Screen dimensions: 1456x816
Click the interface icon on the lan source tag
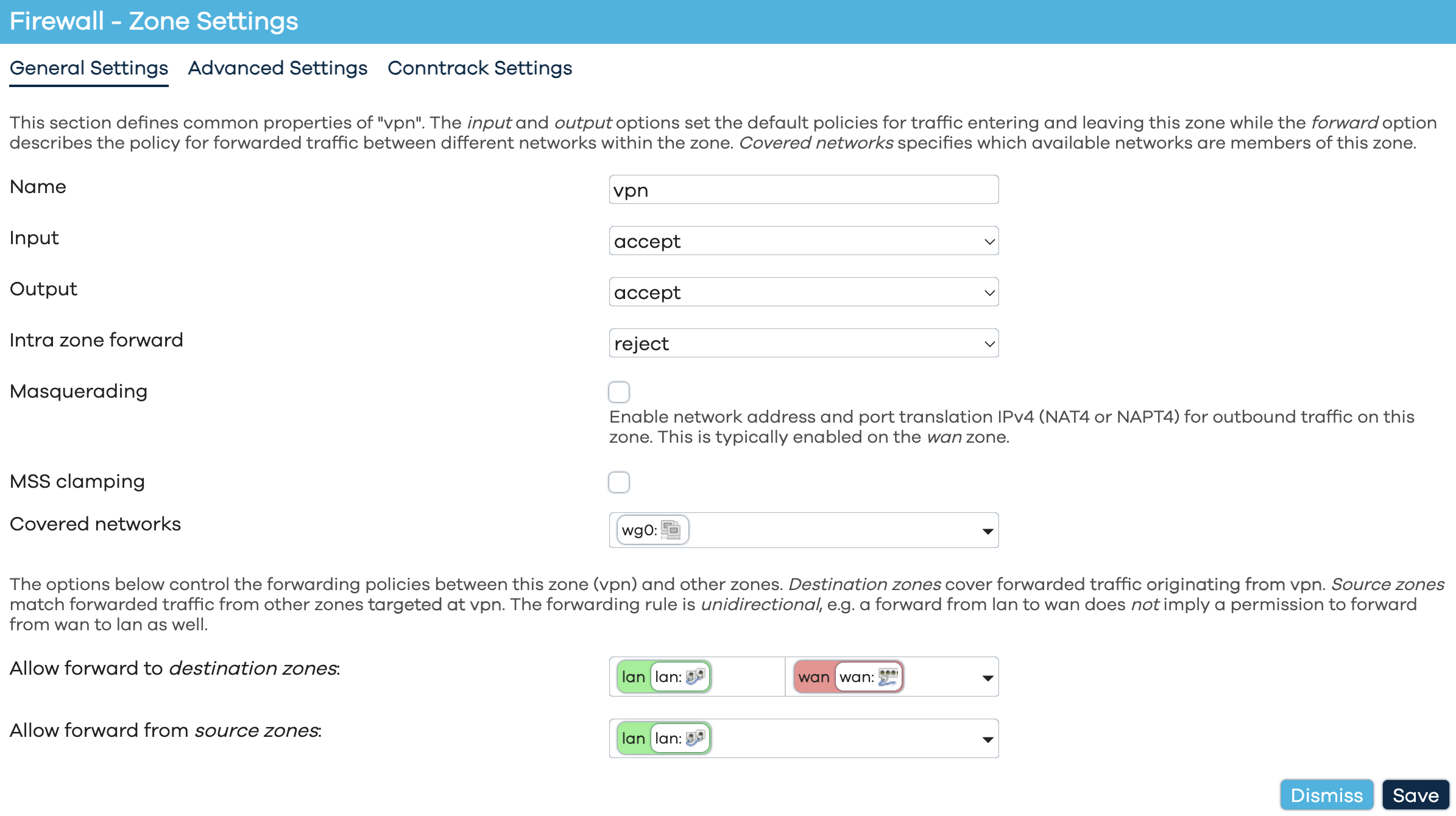(694, 738)
